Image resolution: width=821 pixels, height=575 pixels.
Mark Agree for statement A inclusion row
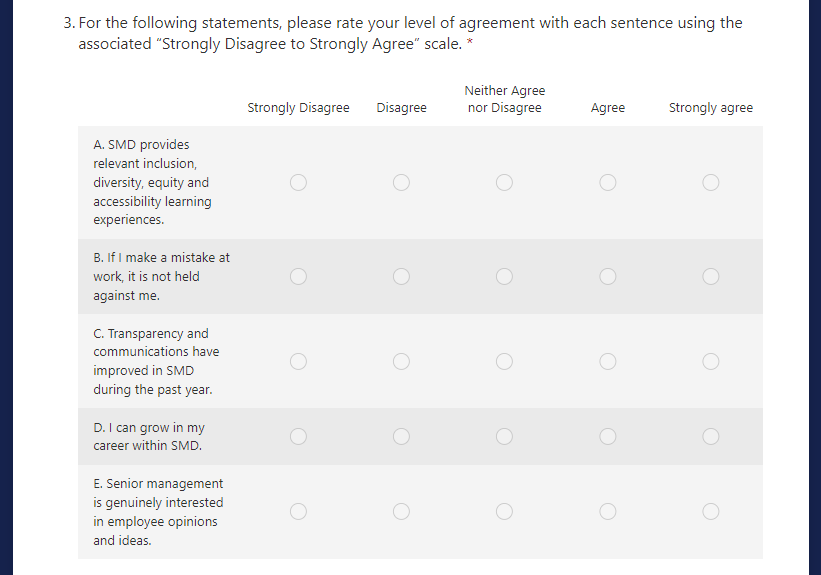607,182
